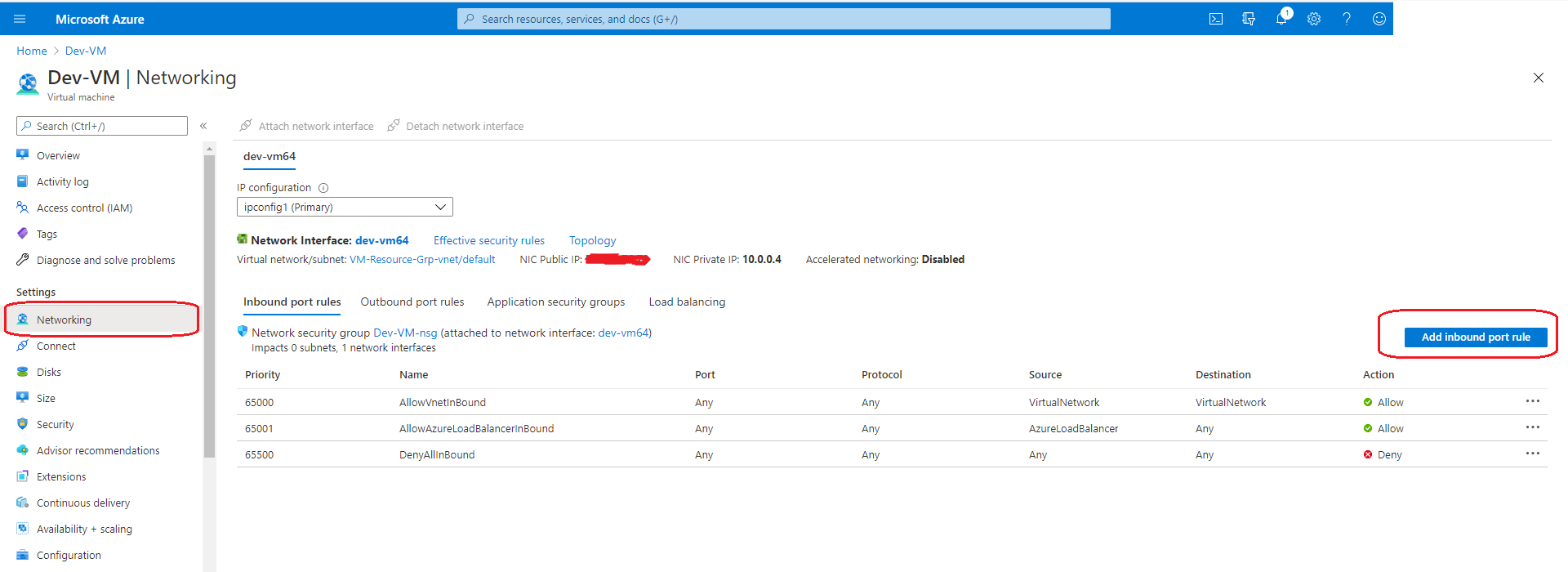Click the Access control (IAM) icon

coord(23,208)
